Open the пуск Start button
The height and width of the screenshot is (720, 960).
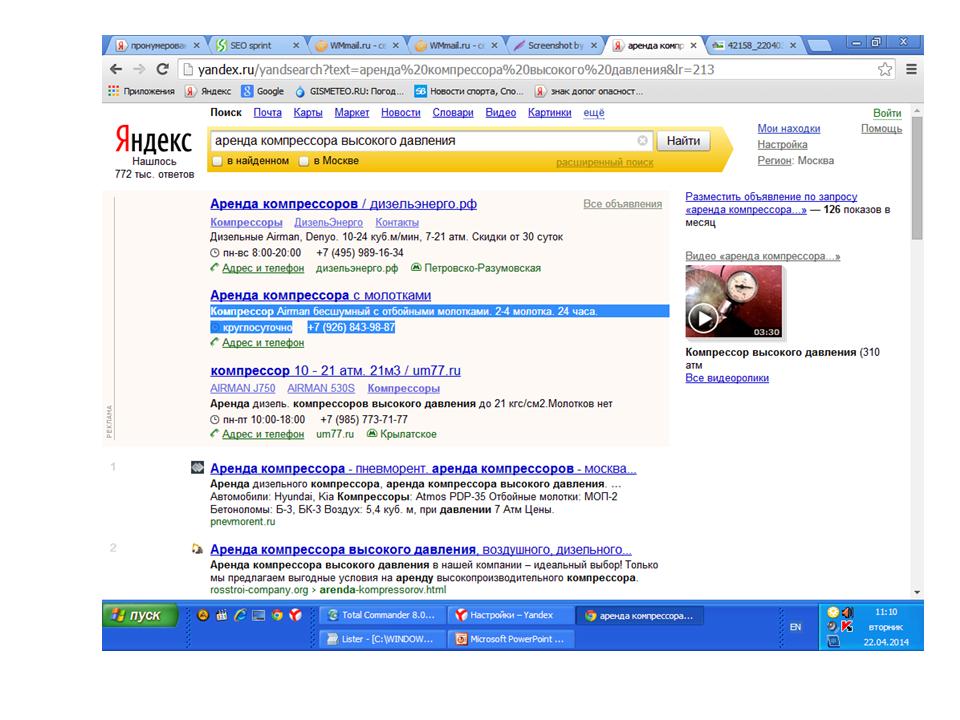[140, 615]
